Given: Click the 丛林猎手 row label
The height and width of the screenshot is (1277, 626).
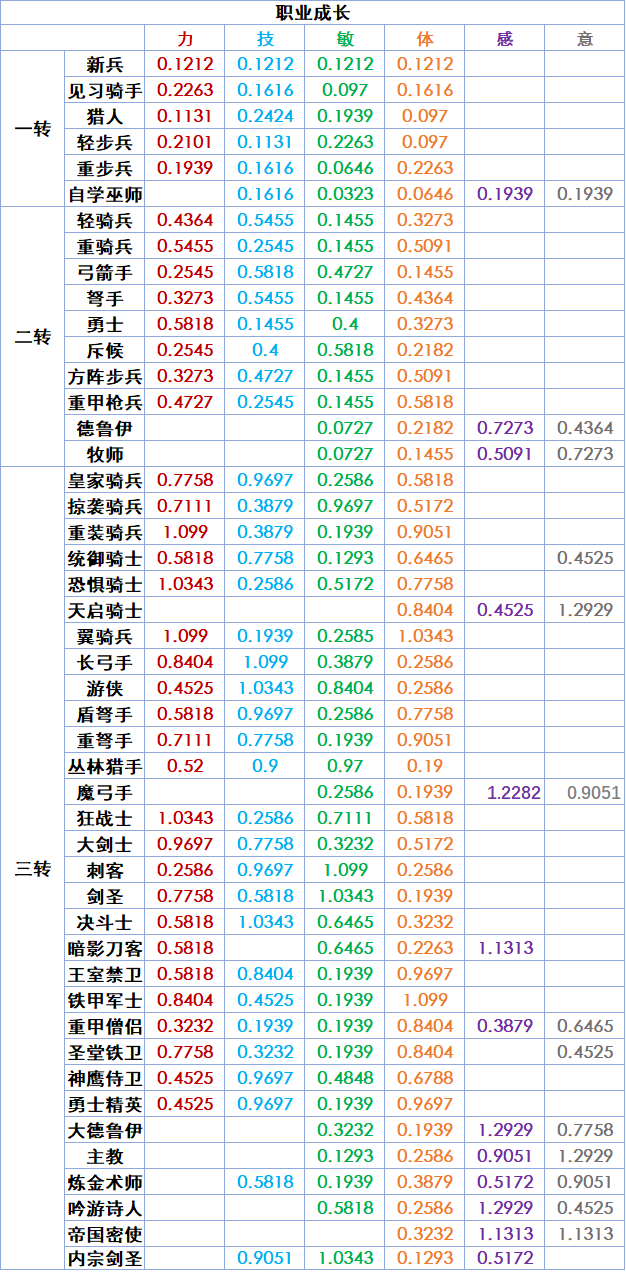Looking at the screenshot, I should (105, 766).
